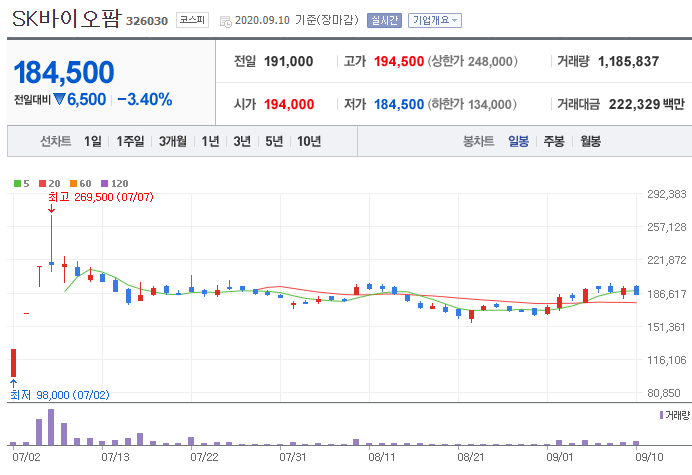Click the 고가 value 194,500
This screenshot has height=475, width=692.
[399, 61]
